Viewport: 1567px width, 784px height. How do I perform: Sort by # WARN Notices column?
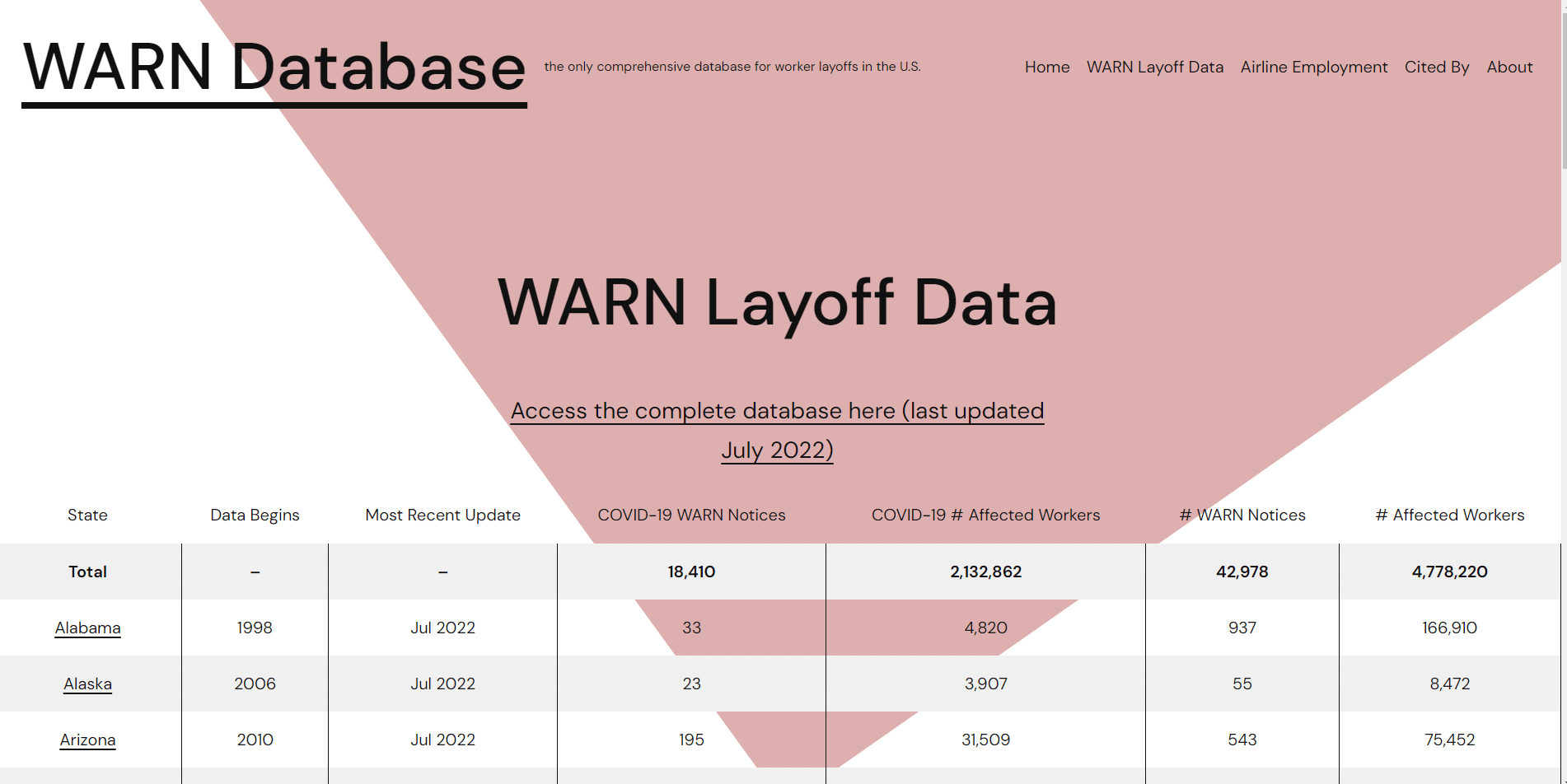click(x=1242, y=515)
